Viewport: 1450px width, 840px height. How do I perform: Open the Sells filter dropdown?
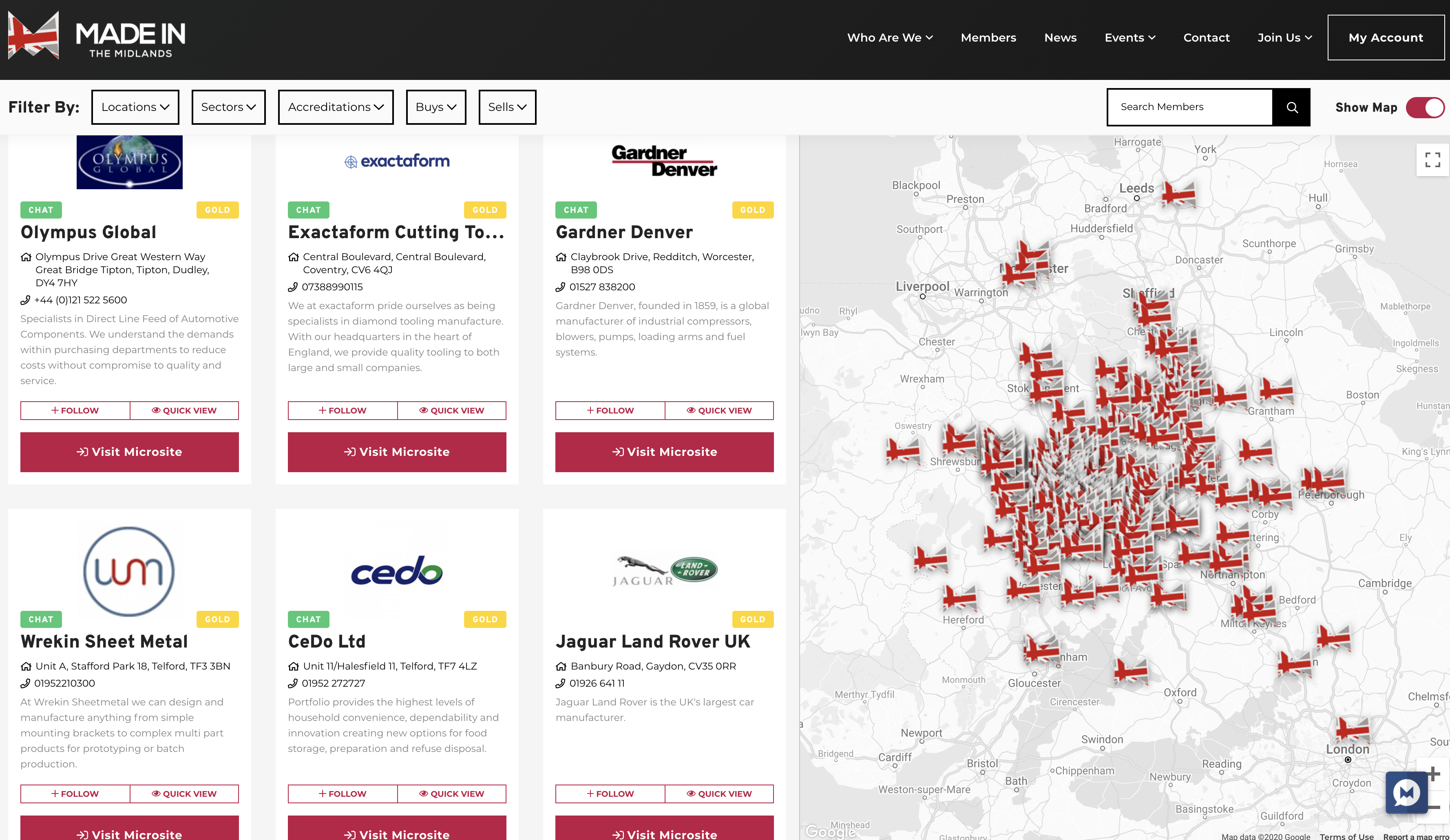(507, 107)
